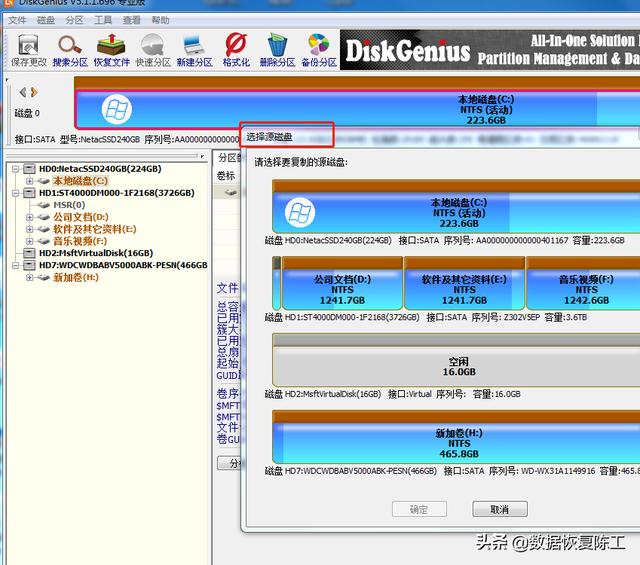Select HD2:MsftVirtualDisk(16GB) label in tree
Image resolution: width=640 pixels, height=565 pixels.
pyautogui.click(x=96, y=253)
